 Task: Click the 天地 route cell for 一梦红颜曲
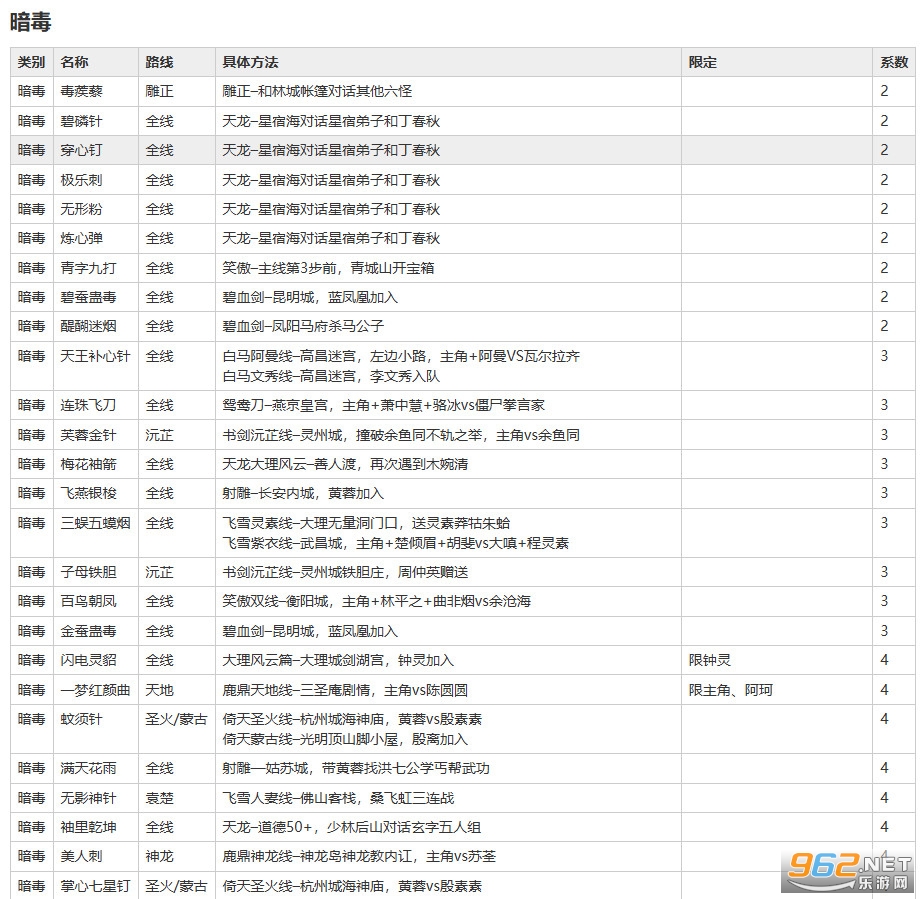coord(177,690)
